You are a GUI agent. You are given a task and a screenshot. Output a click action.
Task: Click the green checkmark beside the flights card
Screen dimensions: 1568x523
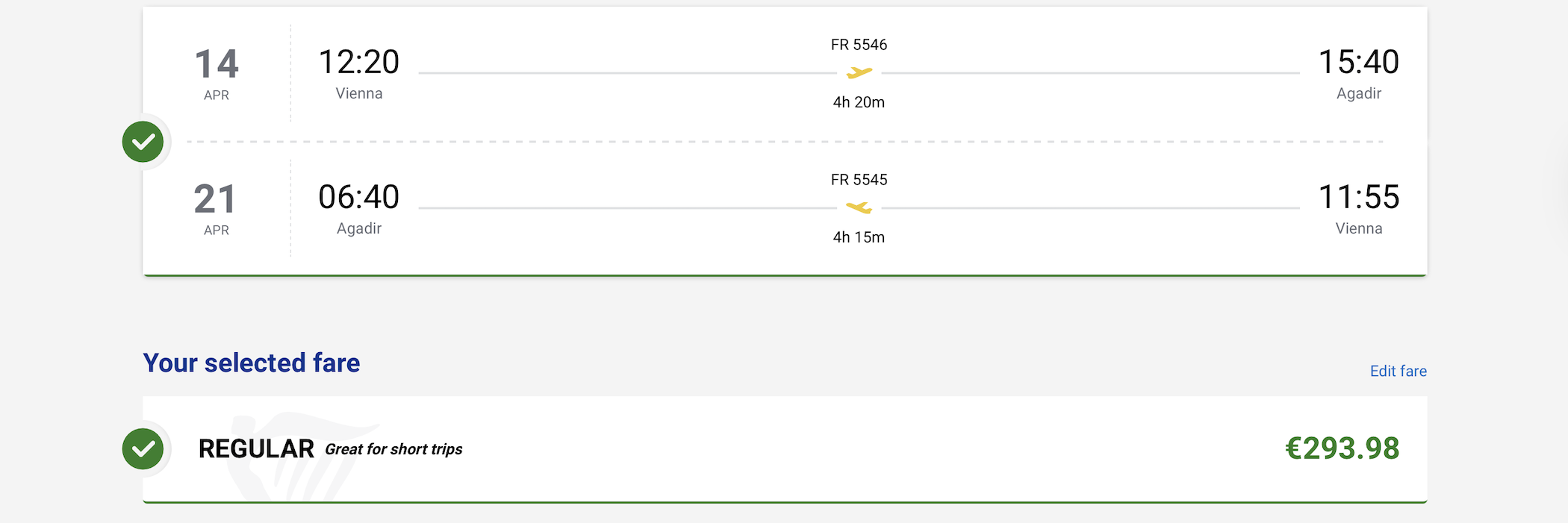(x=143, y=142)
